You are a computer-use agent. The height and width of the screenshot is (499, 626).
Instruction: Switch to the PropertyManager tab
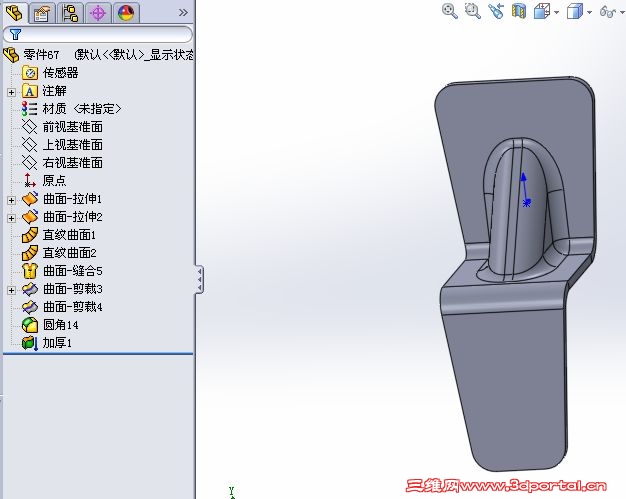coord(42,13)
